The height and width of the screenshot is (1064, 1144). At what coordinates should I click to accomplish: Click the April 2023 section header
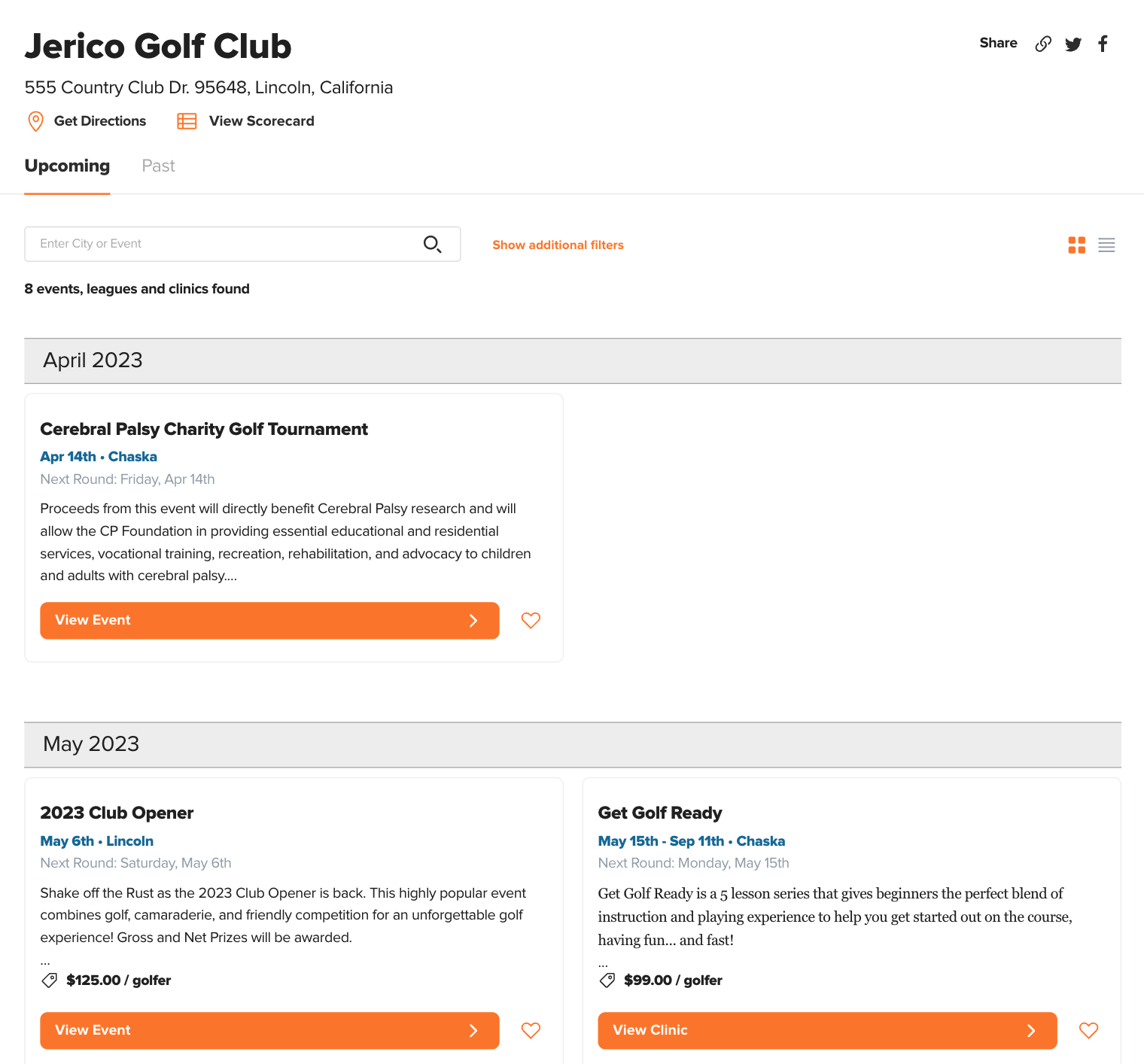click(573, 361)
